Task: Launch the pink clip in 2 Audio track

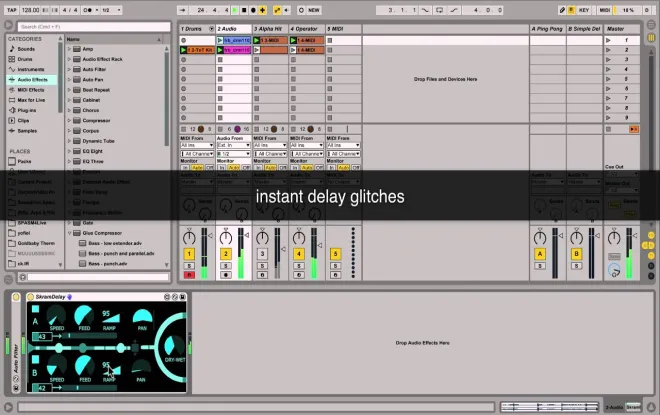Action: coord(220,50)
